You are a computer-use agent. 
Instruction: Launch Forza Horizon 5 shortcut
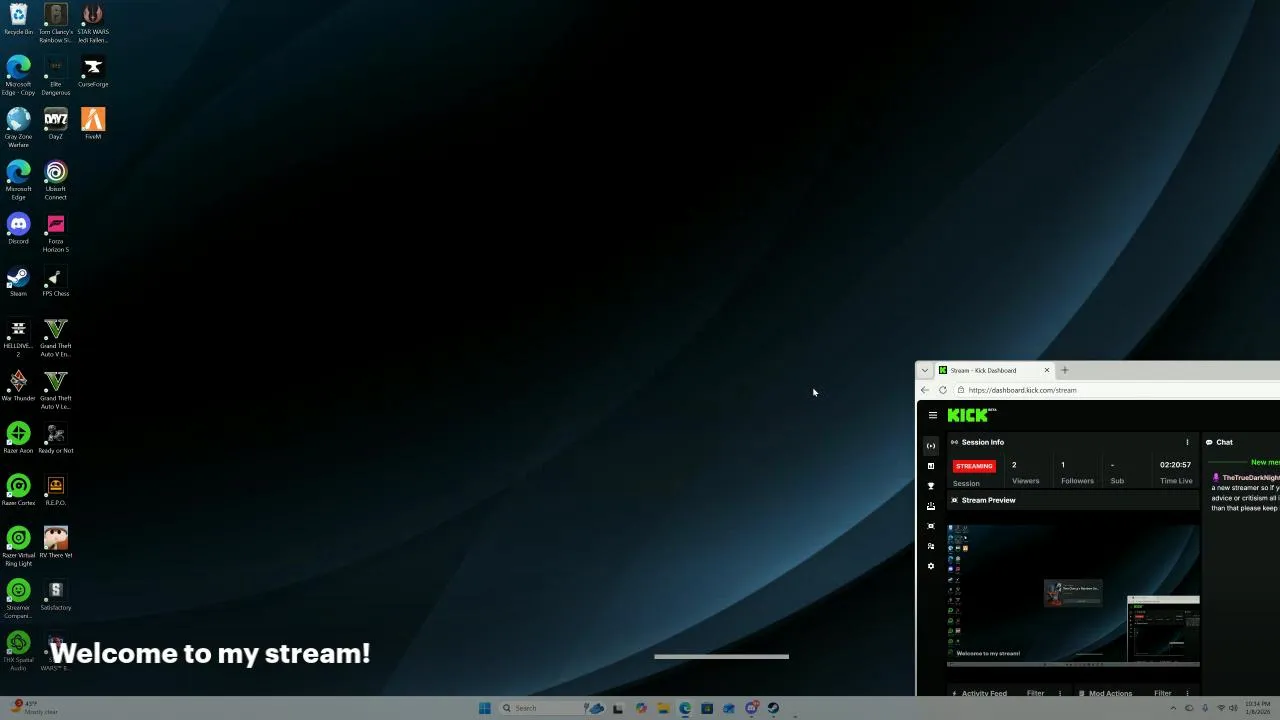pos(55,232)
